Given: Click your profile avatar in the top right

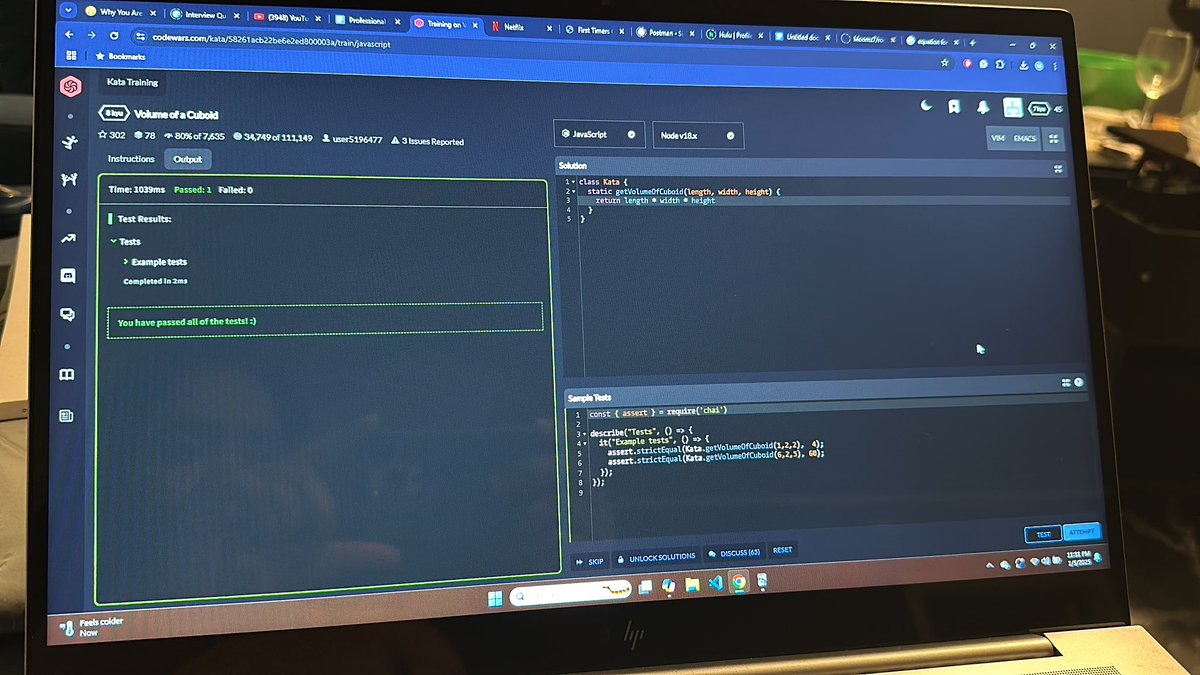Looking at the screenshot, I should click(x=1013, y=107).
